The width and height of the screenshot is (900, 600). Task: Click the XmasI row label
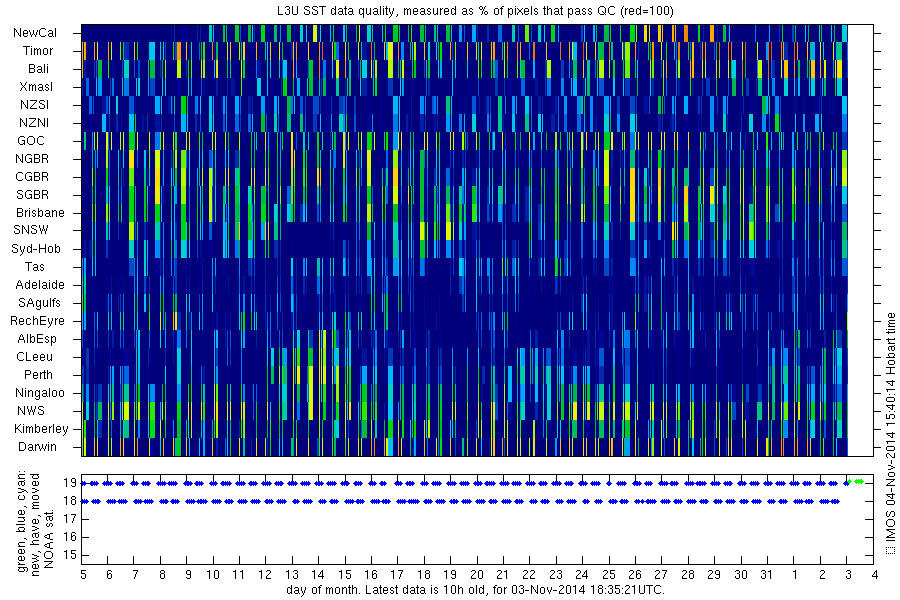(x=36, y=87)
